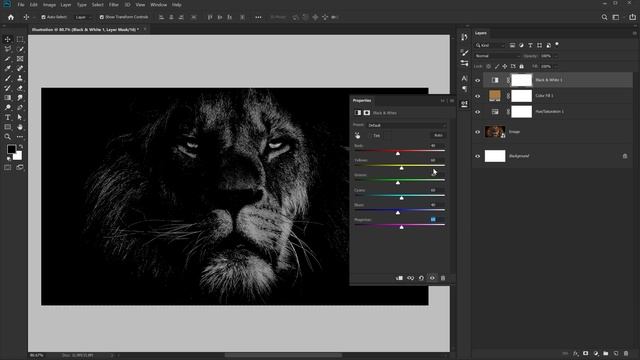640x360 pixels.
Task: Click the foreground color swatch
Action: [11, 149]
